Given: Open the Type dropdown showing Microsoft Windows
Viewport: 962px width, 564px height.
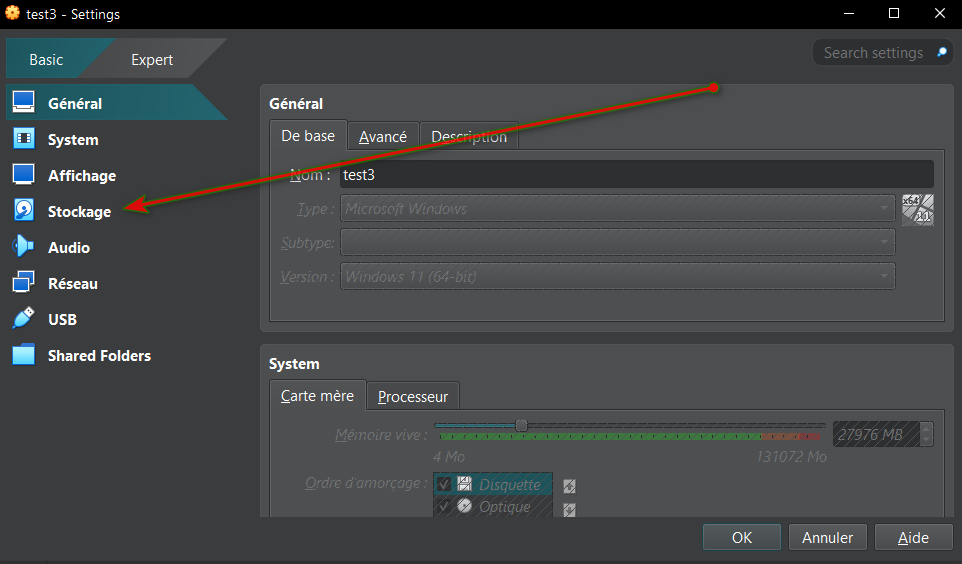Looking at the screenshot, I should click(617, 209).
